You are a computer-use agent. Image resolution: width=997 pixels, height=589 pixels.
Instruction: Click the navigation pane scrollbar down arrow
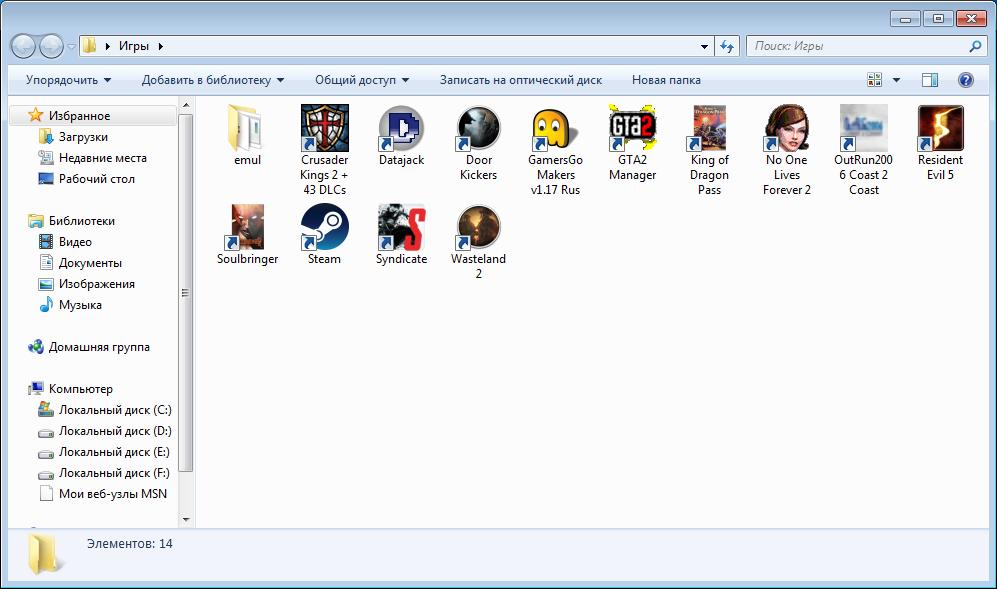click(186, 520)
